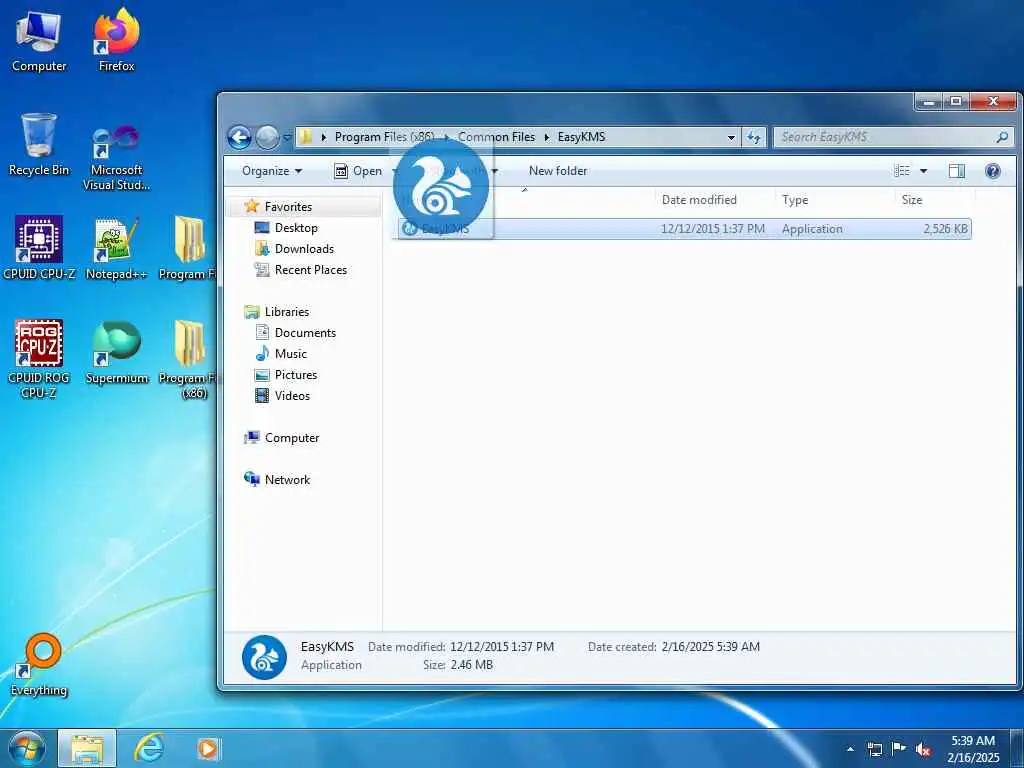Click the 12/12/2015 1:37 PM date cell

(712, 229)
